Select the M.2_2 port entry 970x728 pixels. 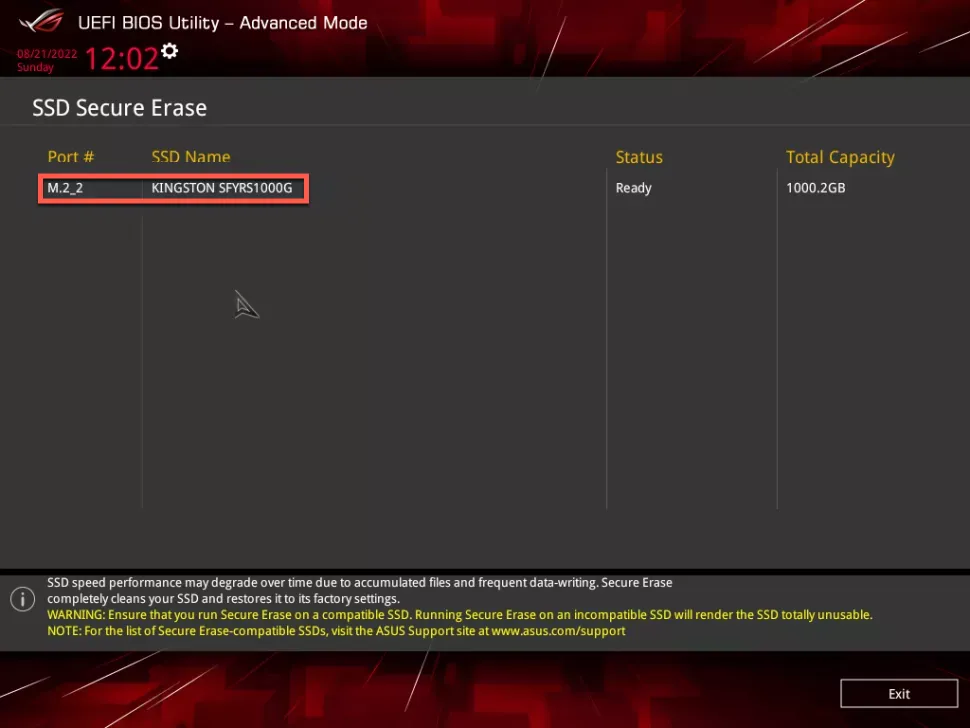[x=65, y=188]
